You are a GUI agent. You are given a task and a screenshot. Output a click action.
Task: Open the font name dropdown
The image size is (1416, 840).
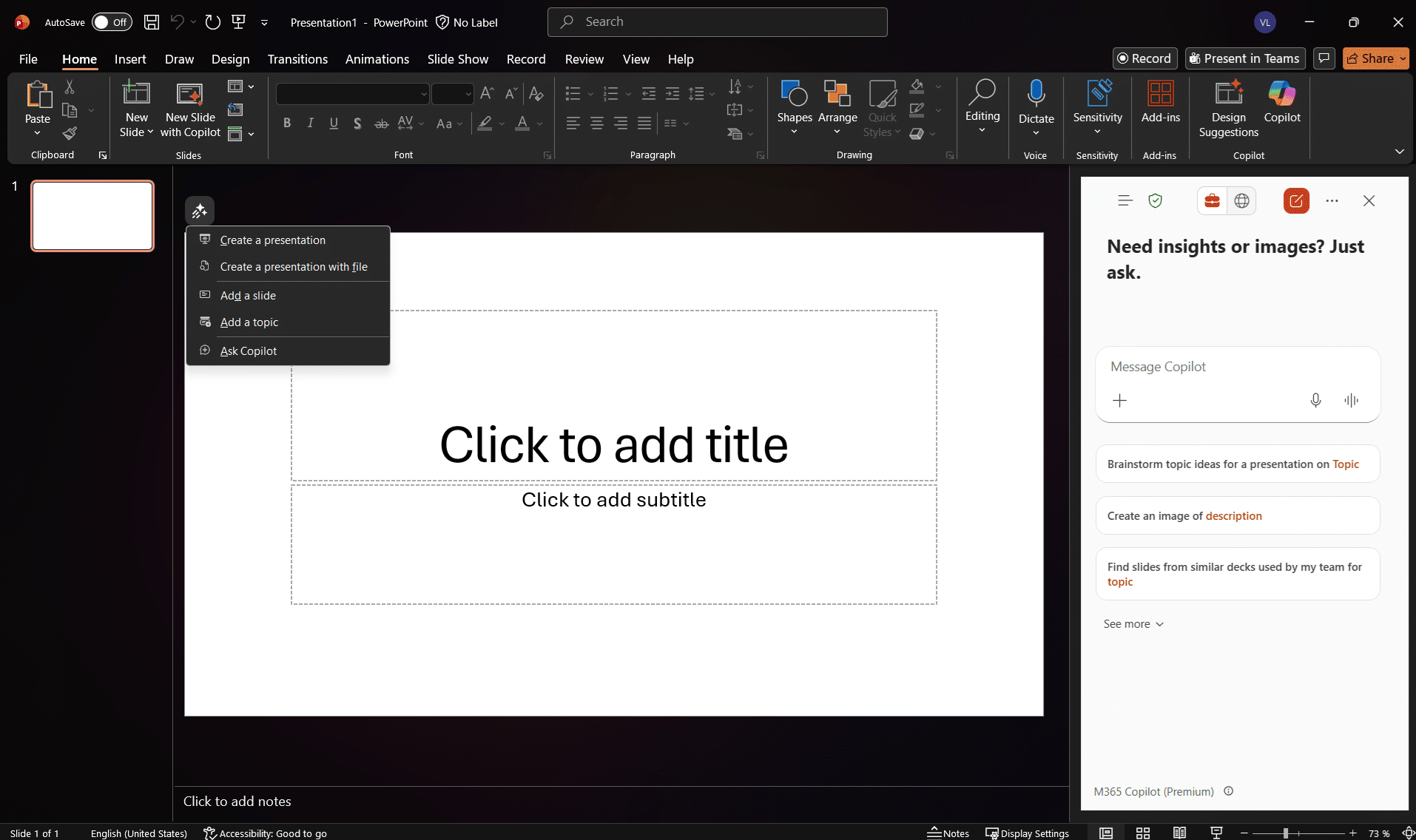[x=424, y=95]
